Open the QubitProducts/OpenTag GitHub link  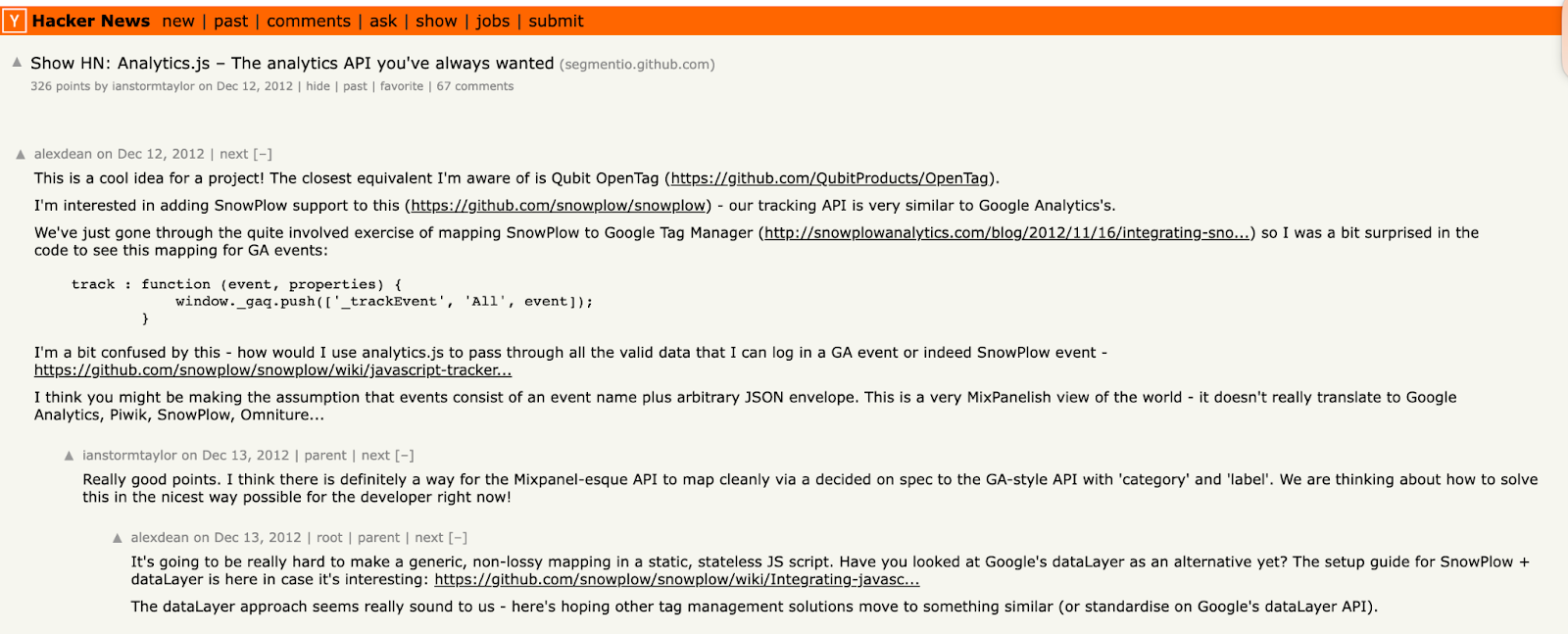click(x=829, y=178)
